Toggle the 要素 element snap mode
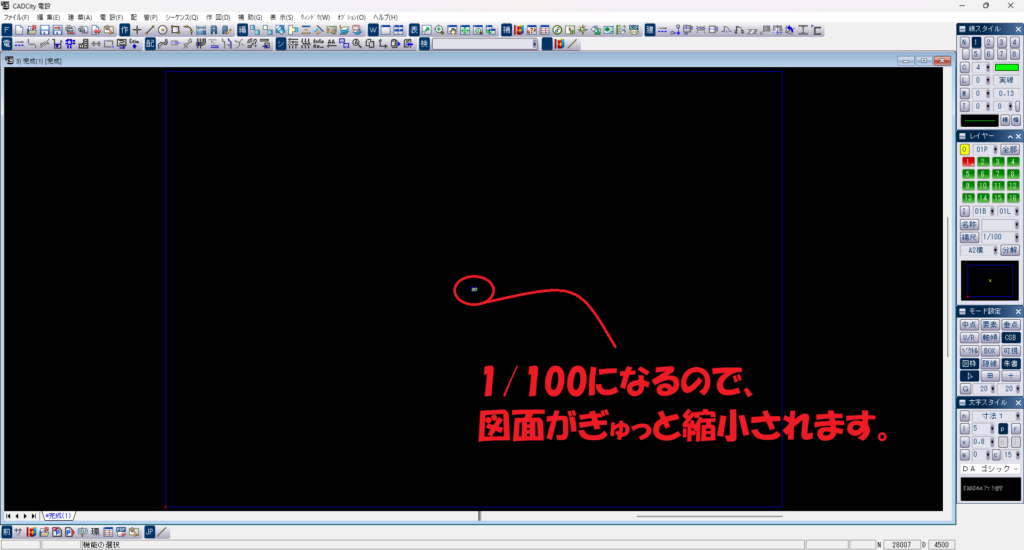 [x=989, y=325]
